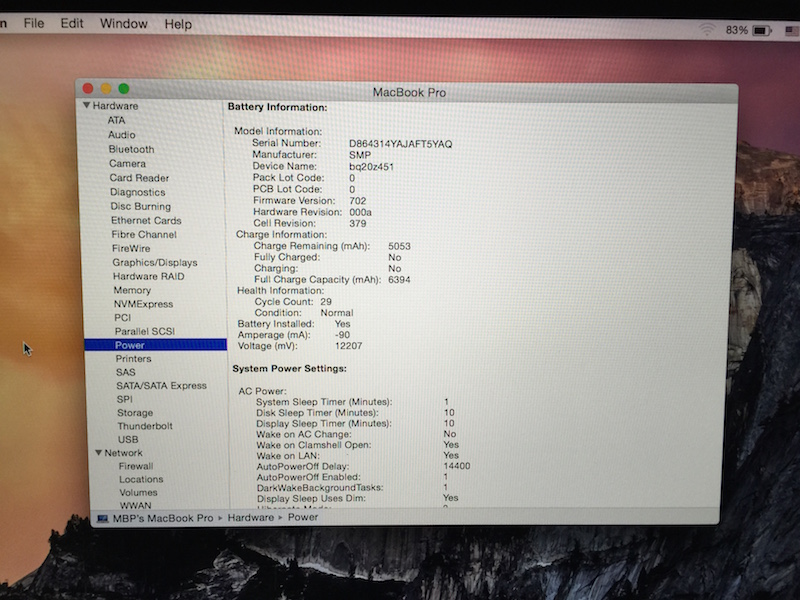Select ATA in the sidebar
This screenshot has height=600, width=800.
(x=116, y=120)
